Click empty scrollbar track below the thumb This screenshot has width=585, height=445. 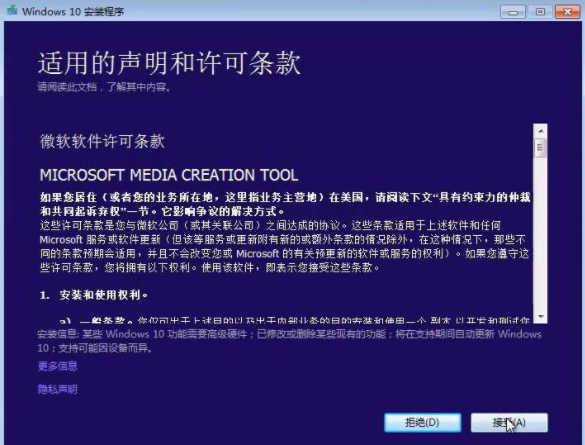[540, 234]
